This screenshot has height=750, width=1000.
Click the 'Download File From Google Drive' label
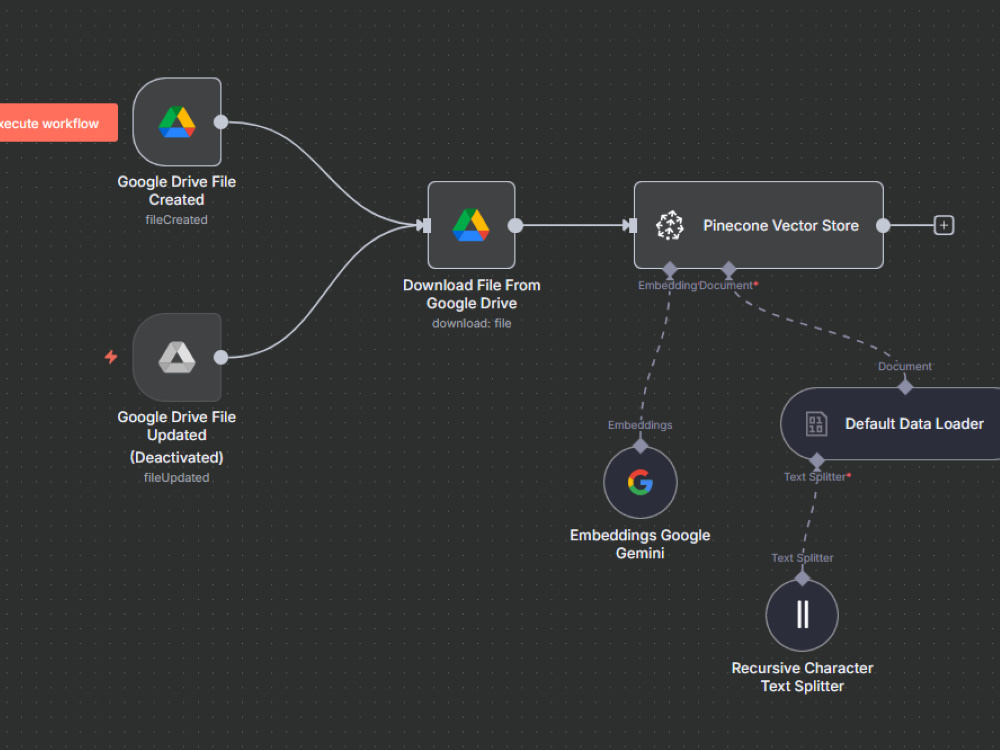point(472,294)
